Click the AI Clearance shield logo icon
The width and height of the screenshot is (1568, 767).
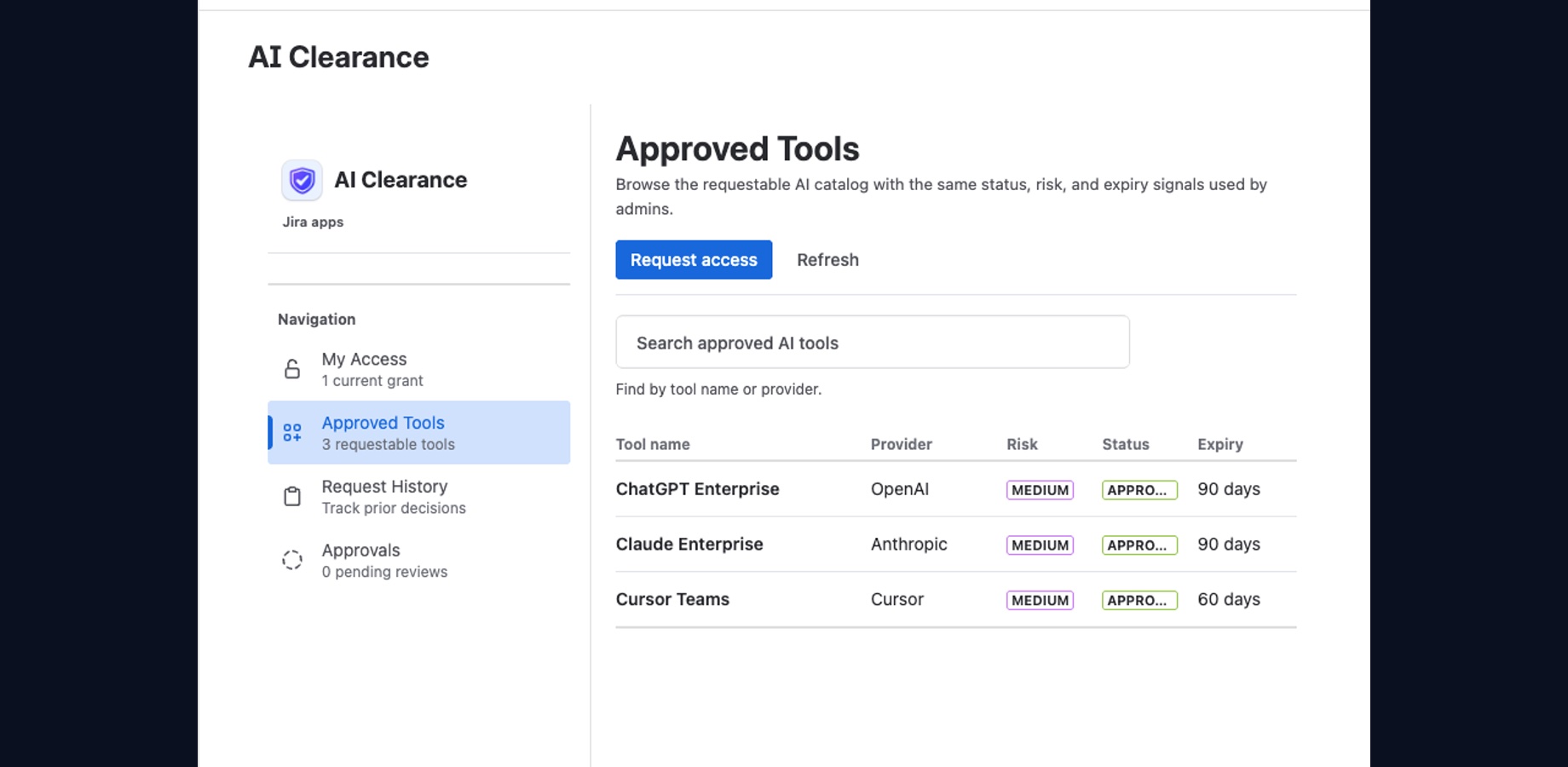point(302,180)
